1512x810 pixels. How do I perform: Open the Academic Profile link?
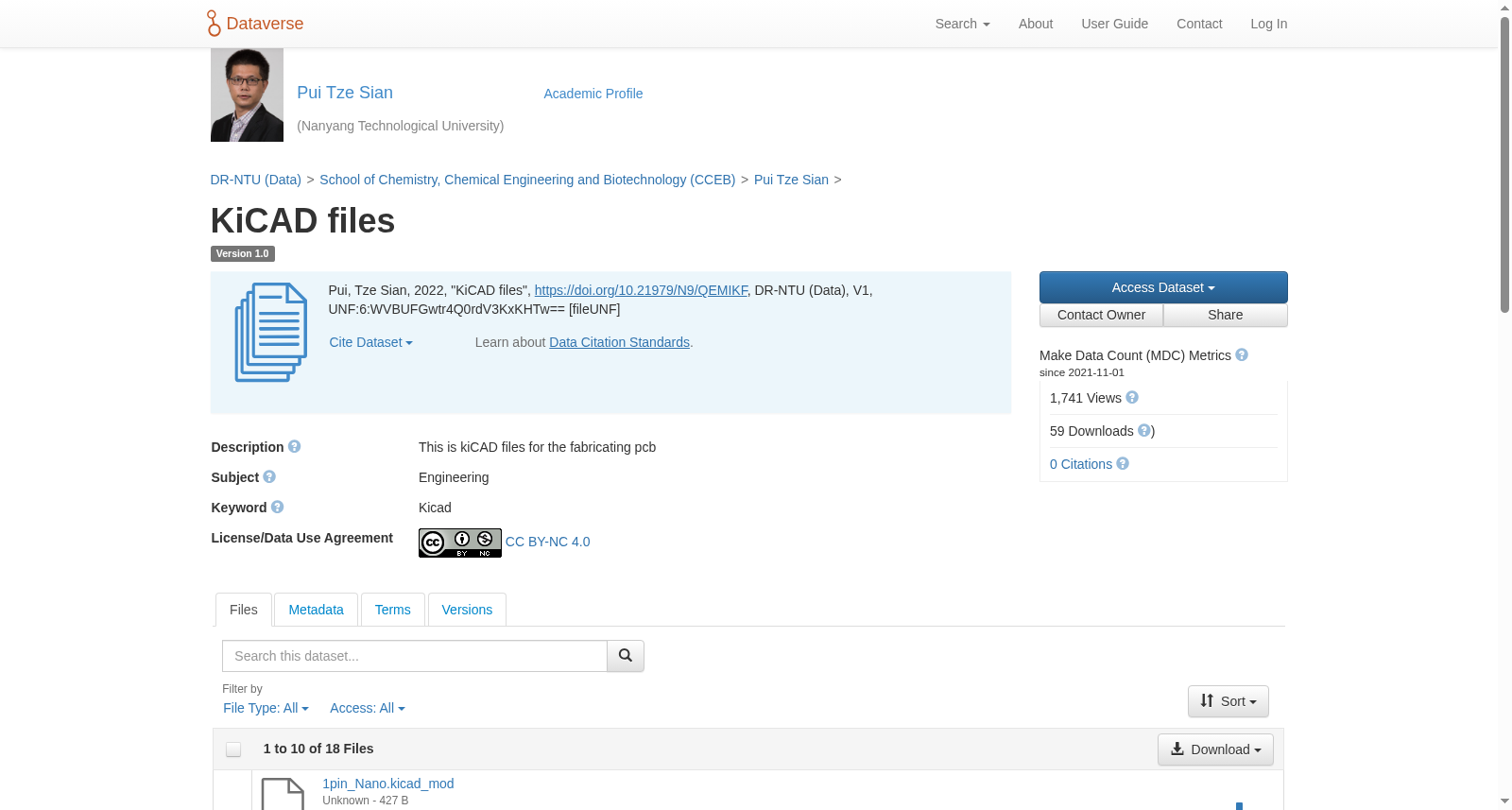[593, 94]
